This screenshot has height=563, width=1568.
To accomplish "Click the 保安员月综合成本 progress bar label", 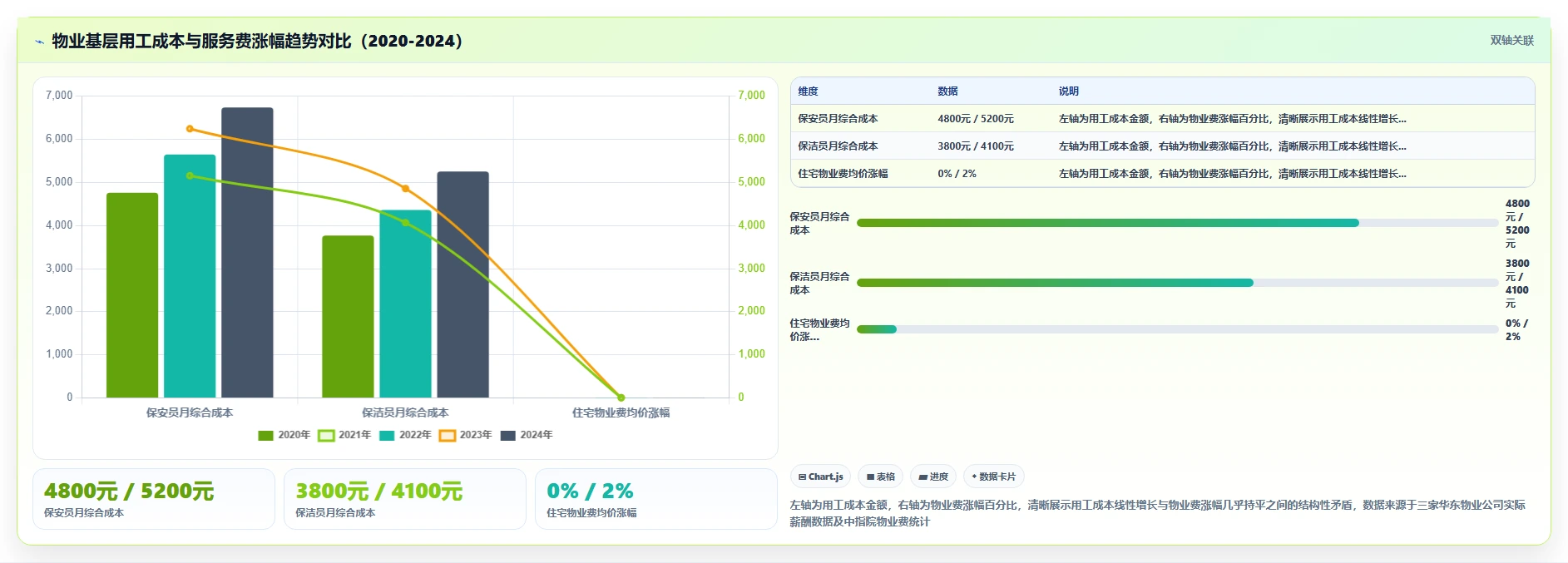I will (819, 223).
